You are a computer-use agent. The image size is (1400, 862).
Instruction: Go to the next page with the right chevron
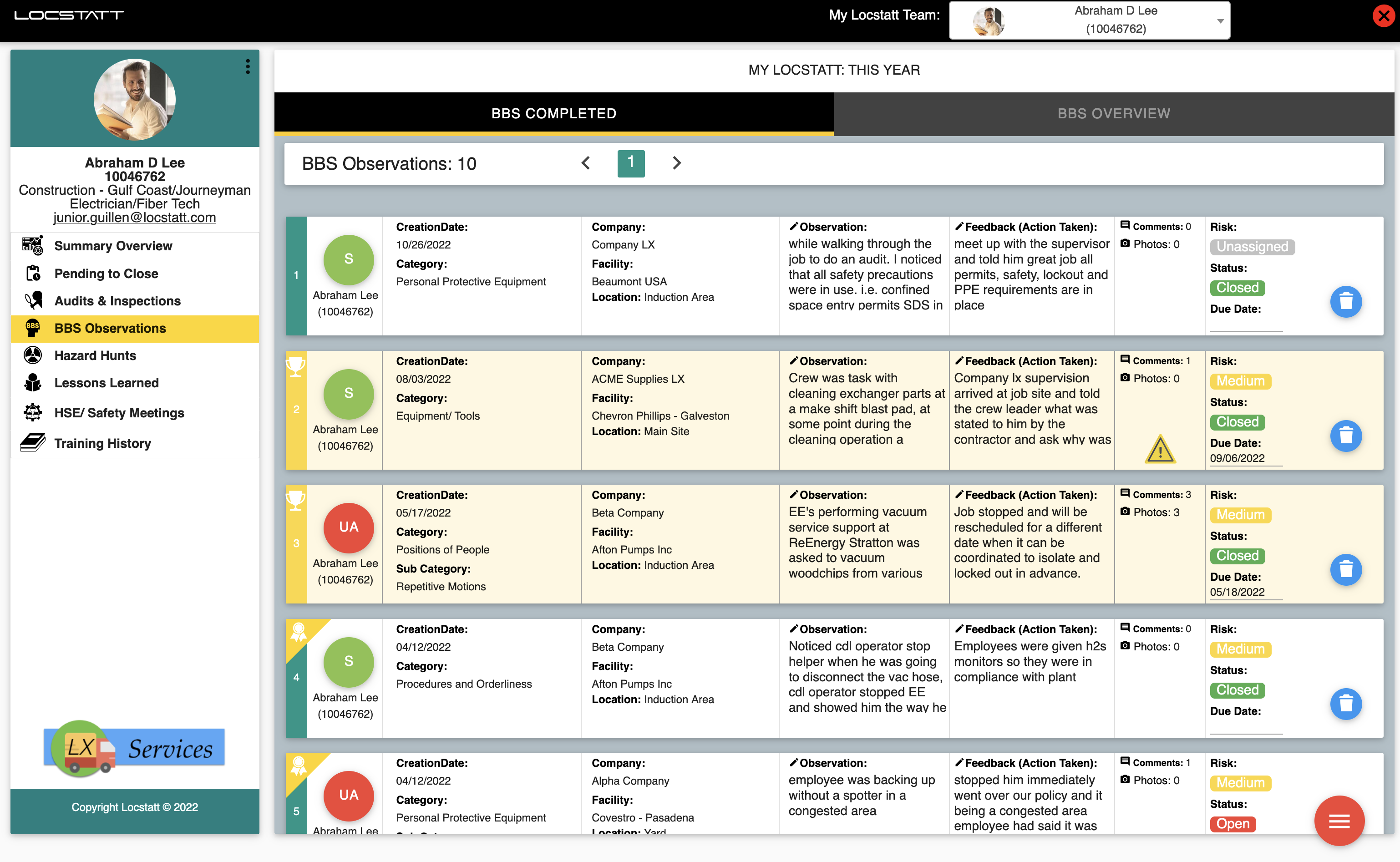(x=677, y=163)
